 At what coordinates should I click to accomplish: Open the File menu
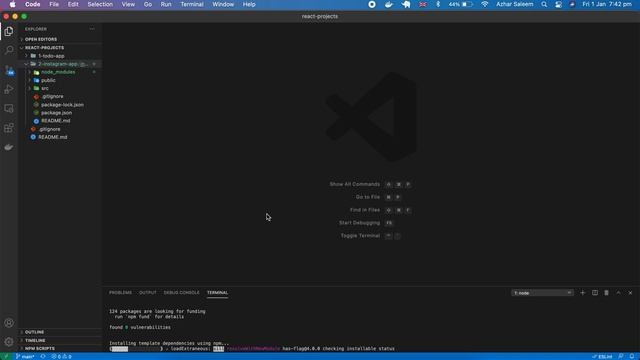click(54, 4)
